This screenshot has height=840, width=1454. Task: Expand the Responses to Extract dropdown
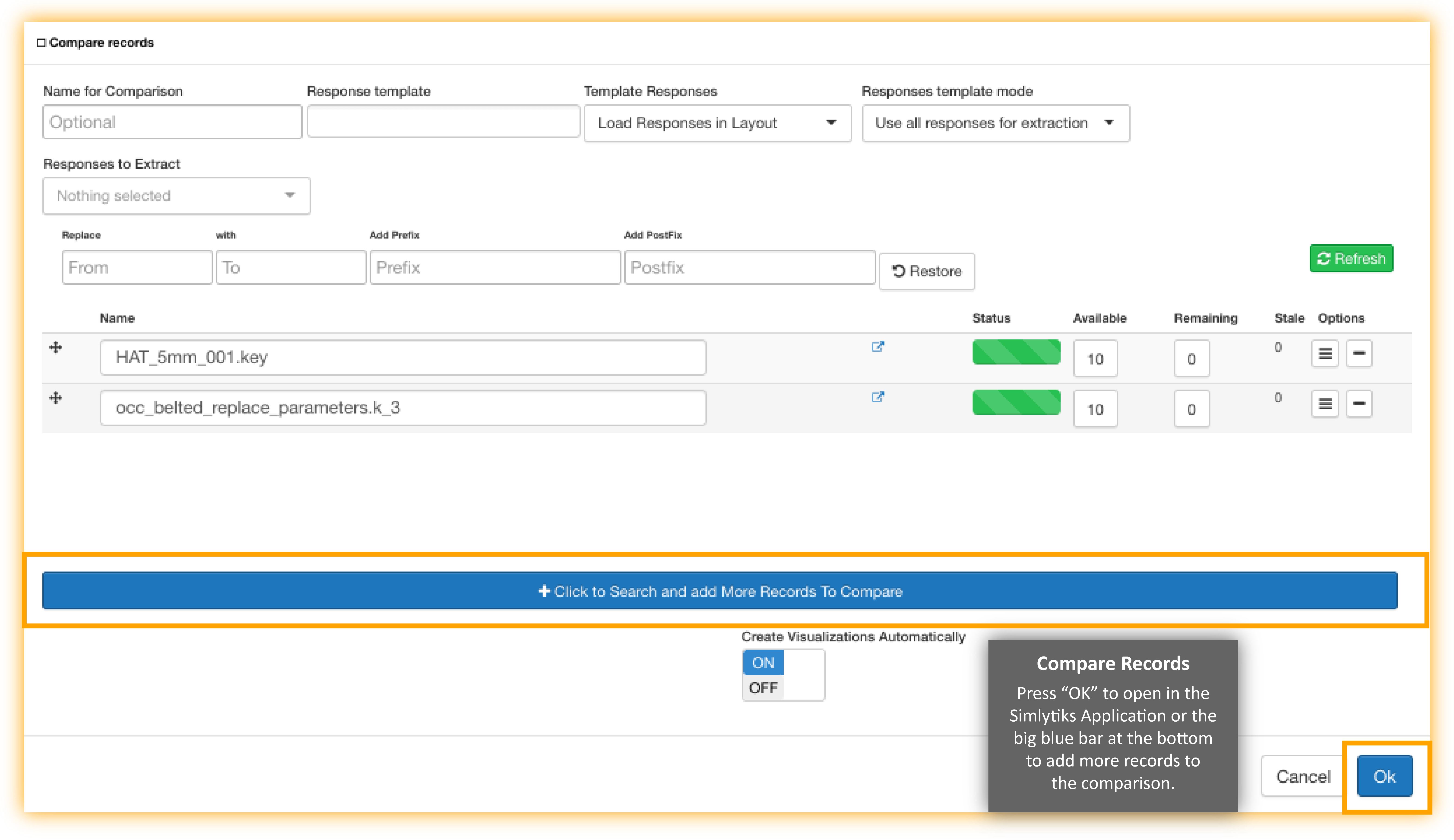click(x=177, y=196)
